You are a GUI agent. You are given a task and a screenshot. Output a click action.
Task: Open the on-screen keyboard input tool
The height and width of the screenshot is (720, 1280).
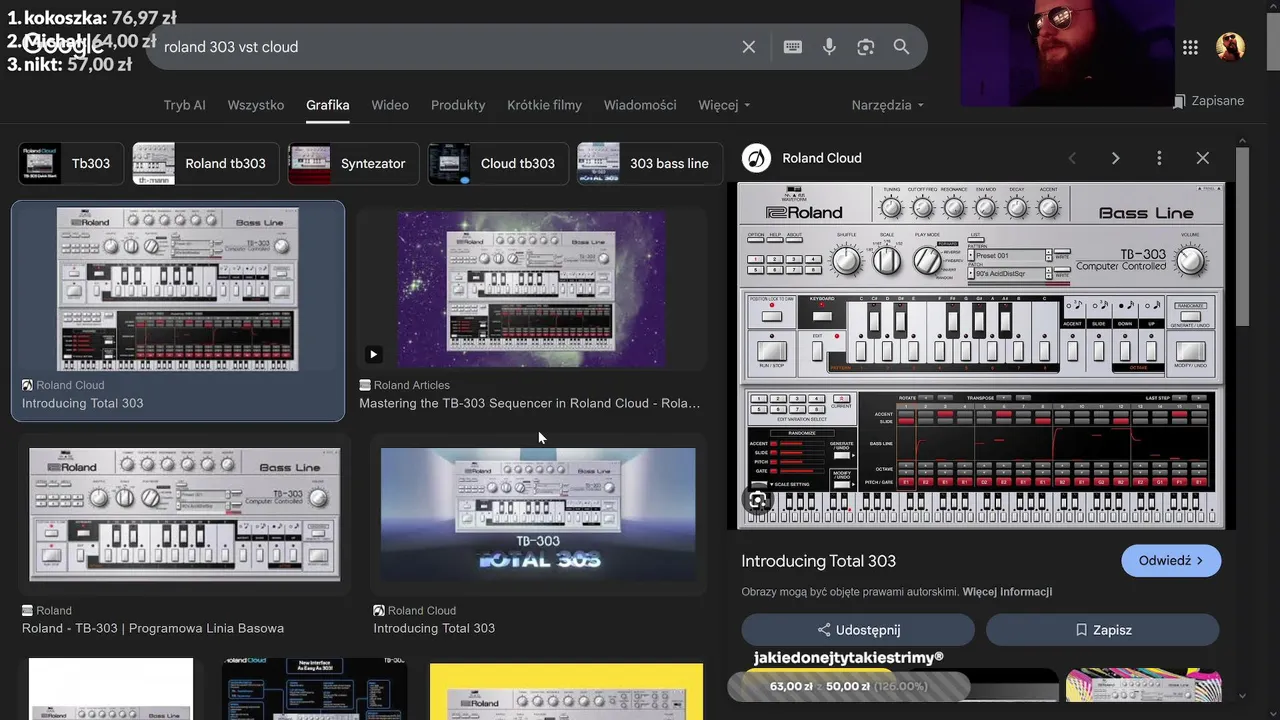(x=793, y=47)
